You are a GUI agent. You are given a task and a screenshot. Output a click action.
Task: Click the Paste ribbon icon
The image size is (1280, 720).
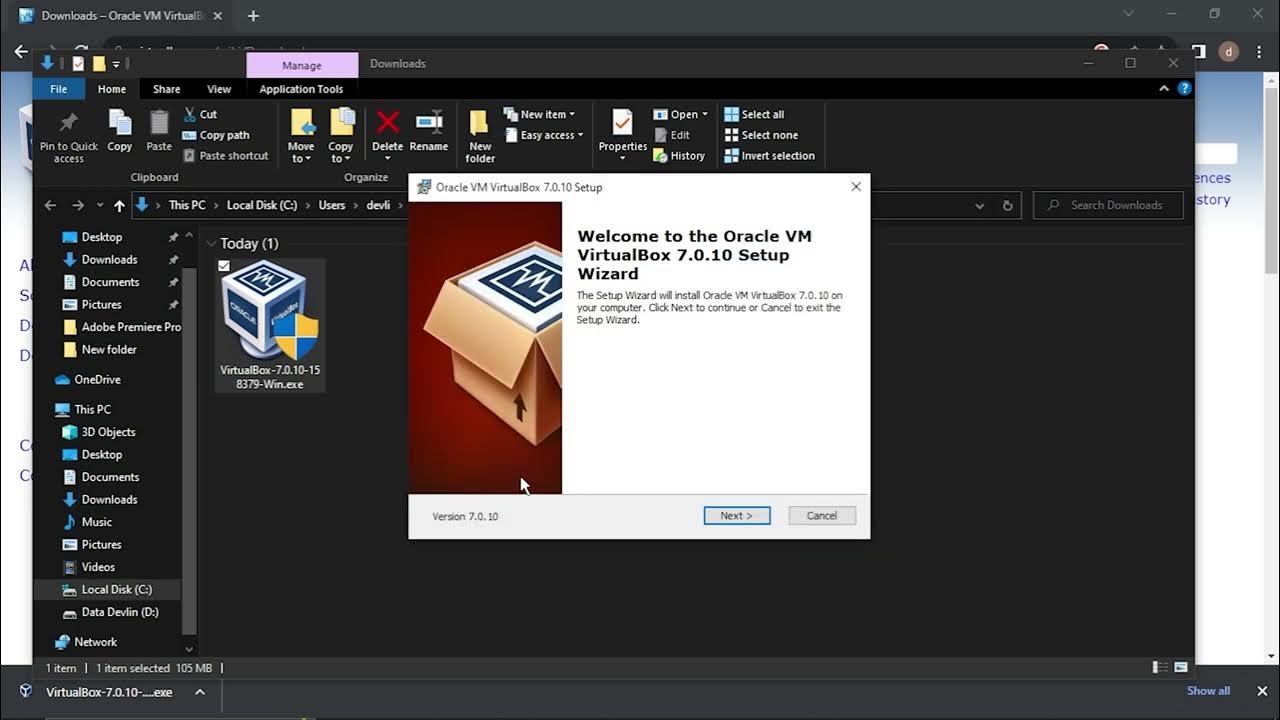[x=159, y=131]
